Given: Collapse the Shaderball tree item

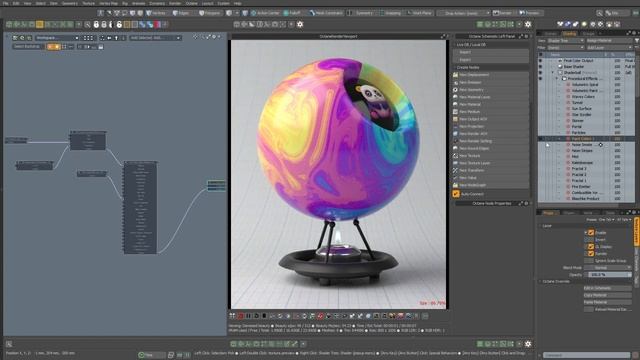Looking at the screenshot, I should coord(553,72).
